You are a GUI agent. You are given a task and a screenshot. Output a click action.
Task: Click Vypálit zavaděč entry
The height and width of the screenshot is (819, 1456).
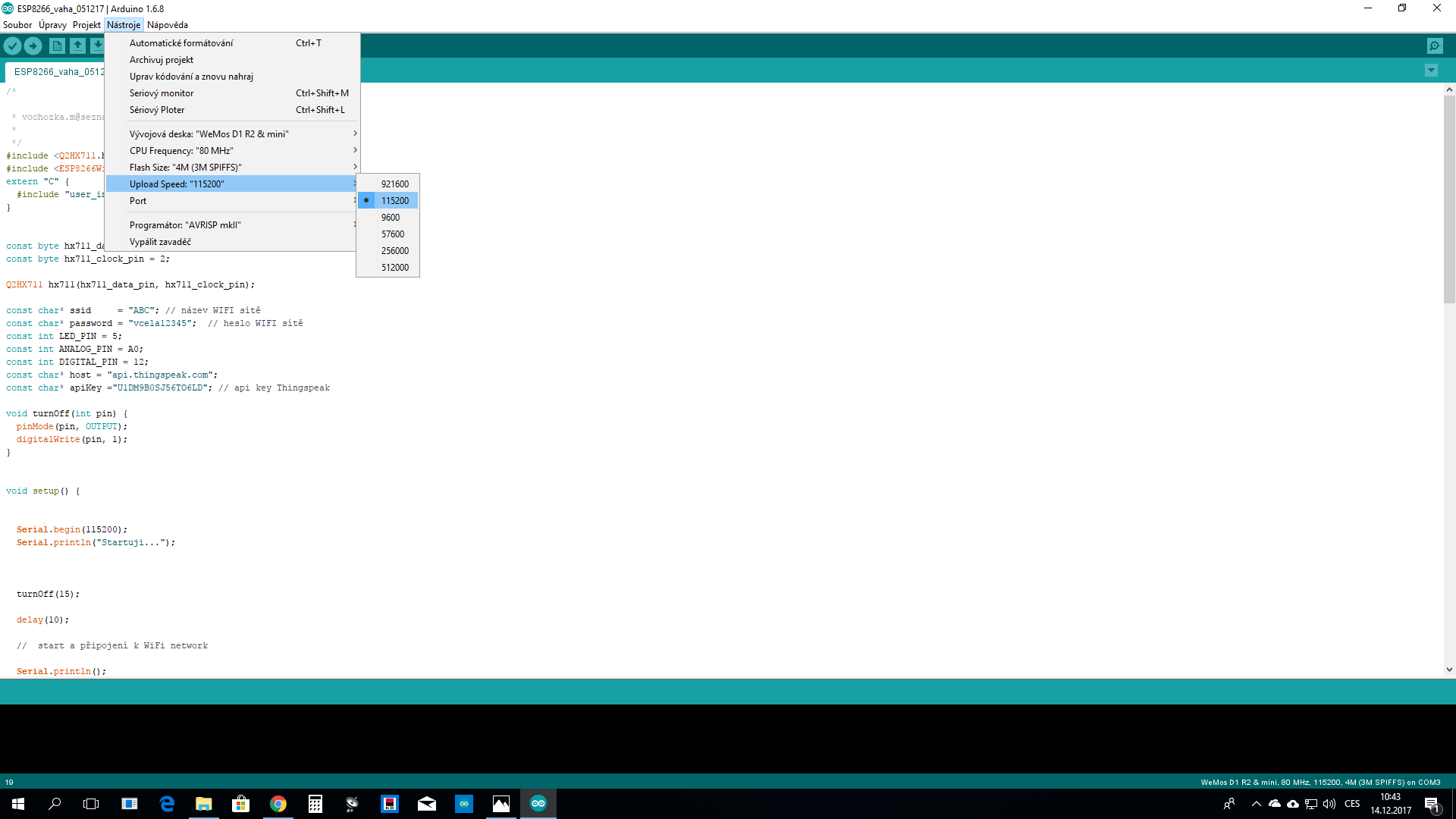coord(160,242)
